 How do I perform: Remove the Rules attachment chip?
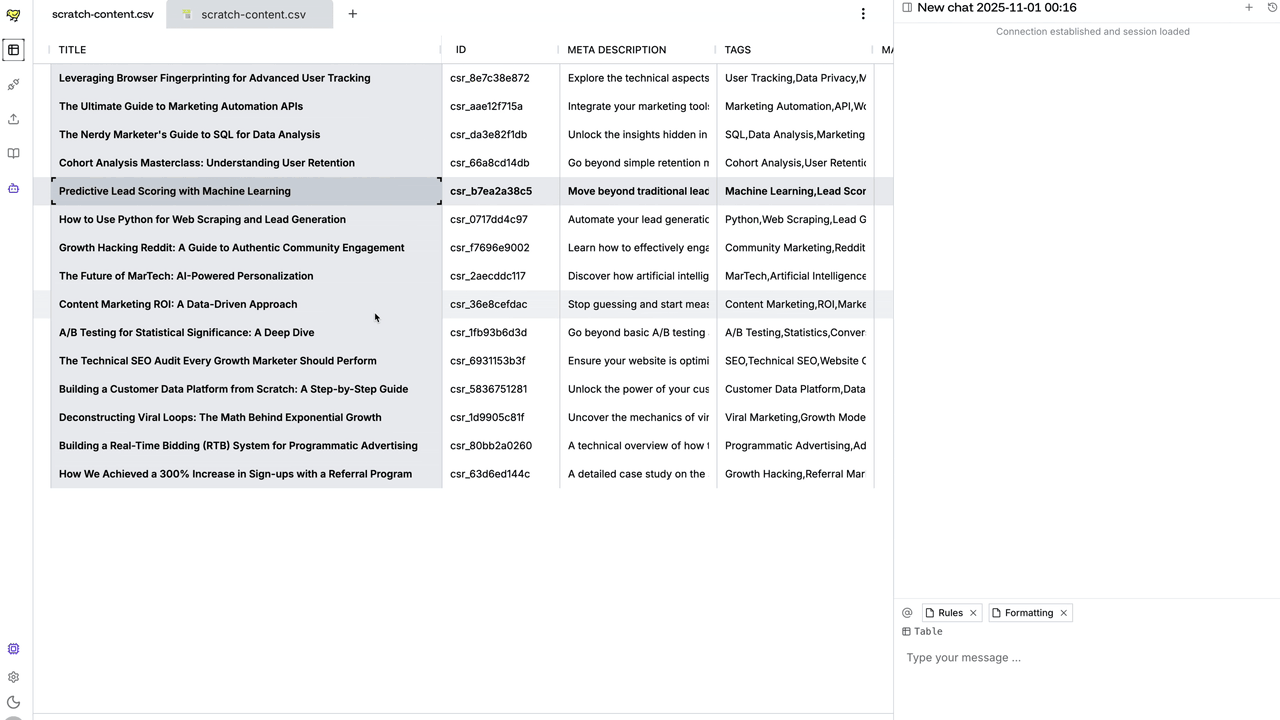click(972, 612)
